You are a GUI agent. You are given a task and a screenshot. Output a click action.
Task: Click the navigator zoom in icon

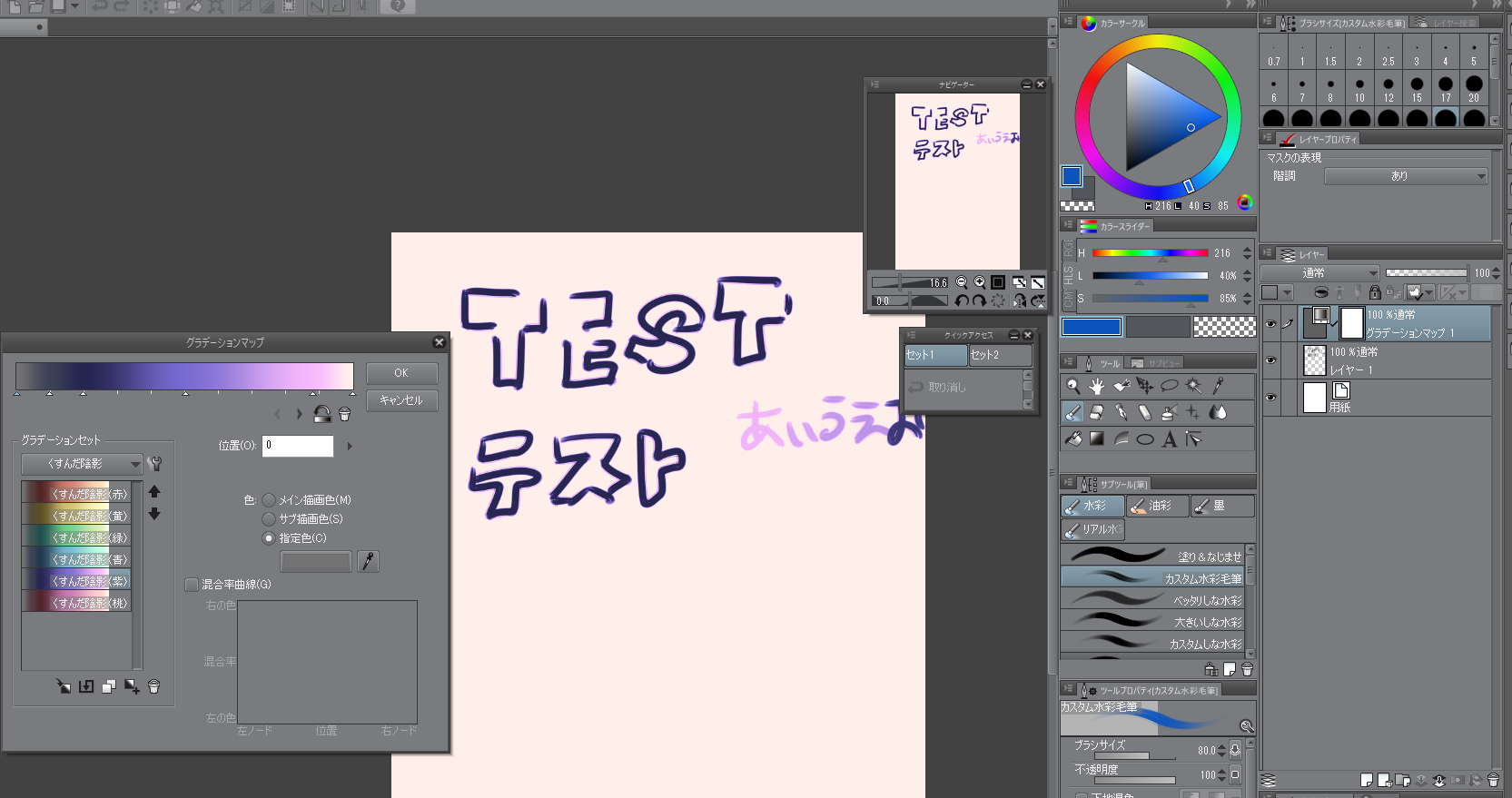[979, 282]
